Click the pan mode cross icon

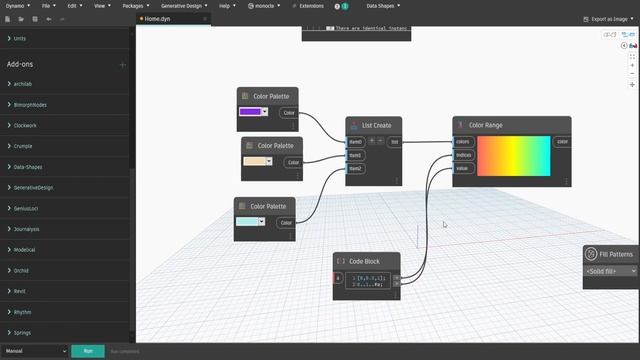[632, 85]
